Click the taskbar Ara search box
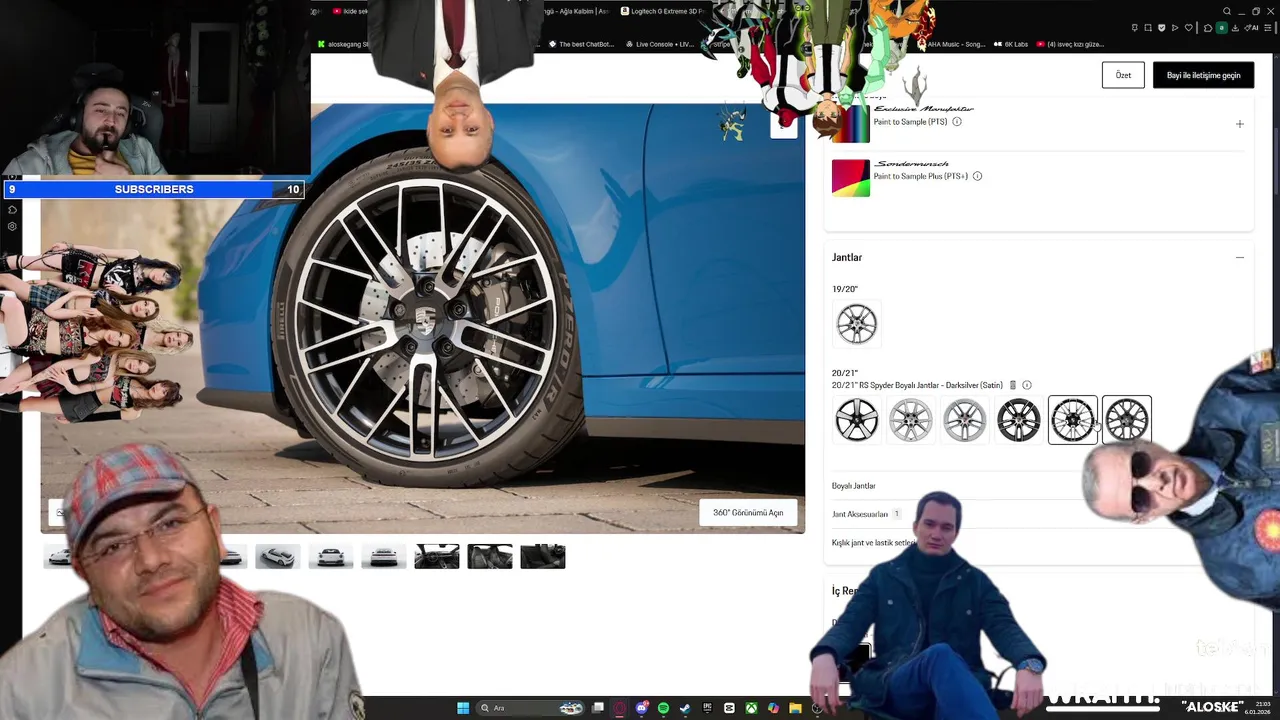The image size is (1280, 720). 531,708
